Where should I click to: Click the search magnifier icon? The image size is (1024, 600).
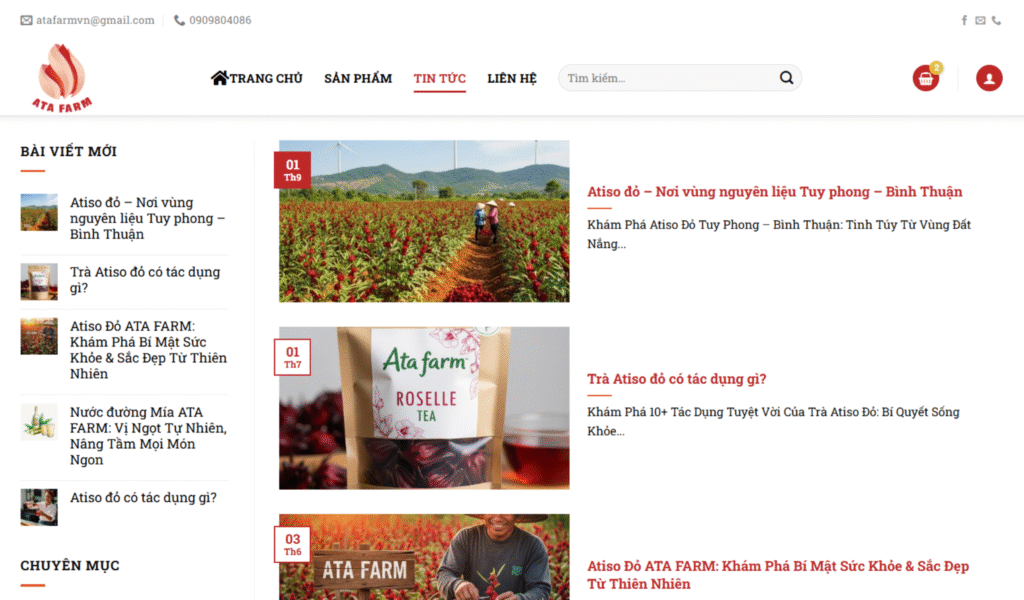tap(786, 78)
